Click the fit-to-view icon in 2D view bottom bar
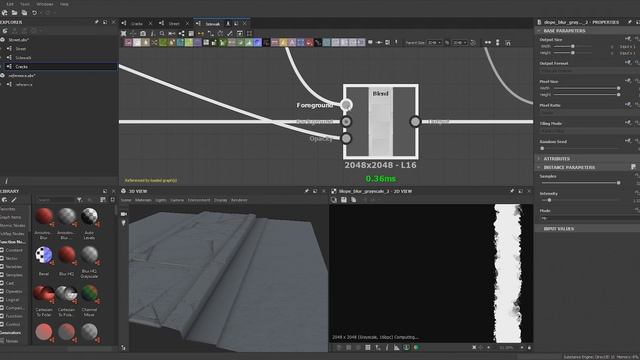Viewport: 640px width, 360px height. click(x=474, y=348)
